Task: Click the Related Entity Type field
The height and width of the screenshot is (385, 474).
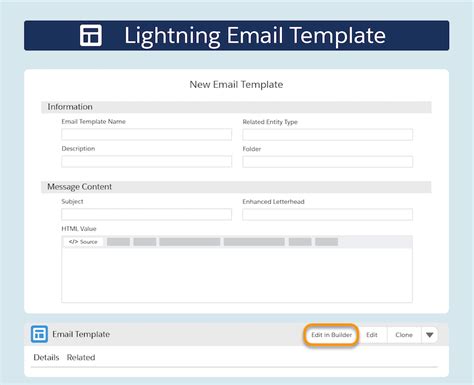Action: coord(328,134)
